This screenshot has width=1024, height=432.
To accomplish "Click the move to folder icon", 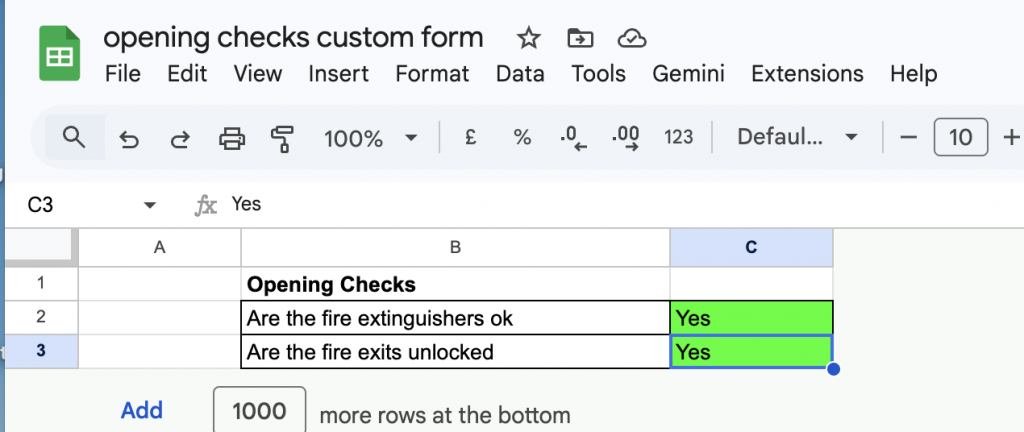I will (579, 39).
